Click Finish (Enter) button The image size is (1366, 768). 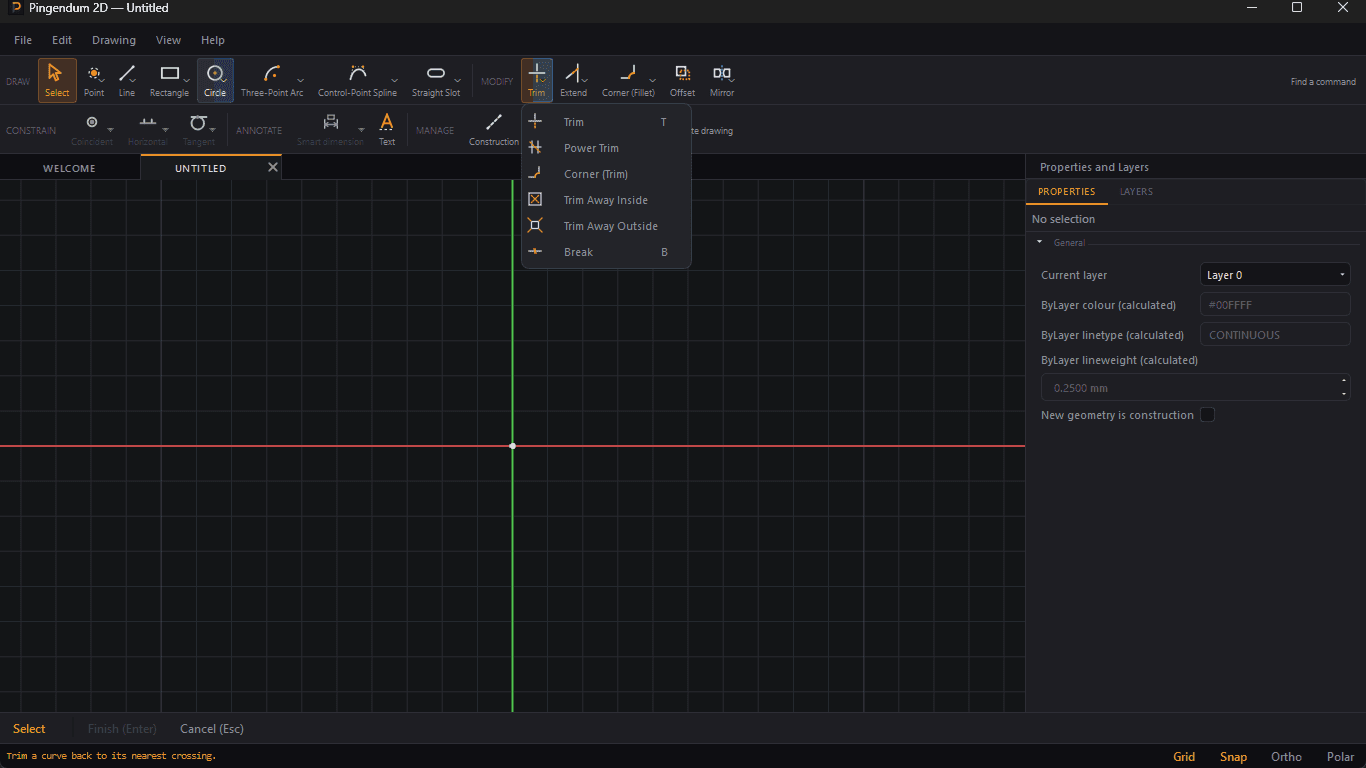point(122,729)
